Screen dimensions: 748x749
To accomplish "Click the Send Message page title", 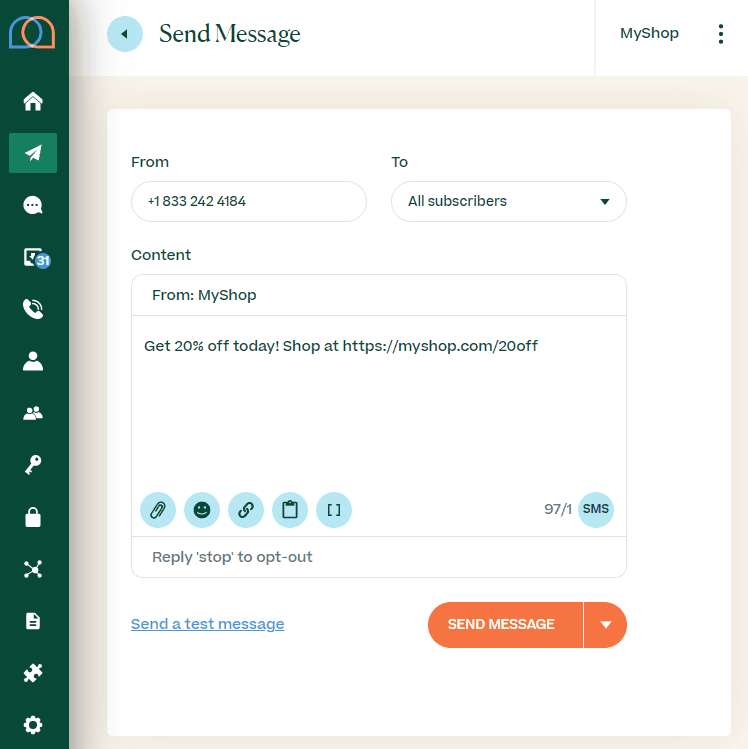I will (x=230, y=34).
